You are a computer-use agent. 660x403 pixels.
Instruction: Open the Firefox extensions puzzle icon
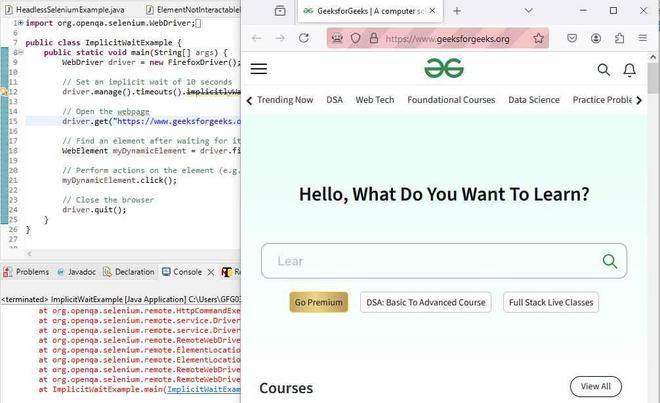[x=619, y=38]
